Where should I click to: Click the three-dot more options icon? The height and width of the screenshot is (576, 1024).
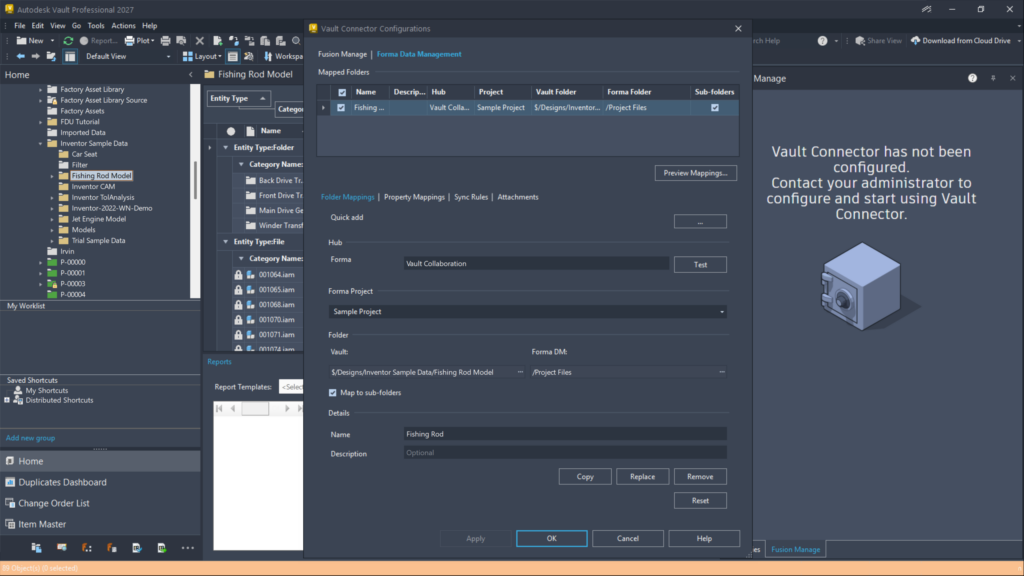[x=187, y=548]
